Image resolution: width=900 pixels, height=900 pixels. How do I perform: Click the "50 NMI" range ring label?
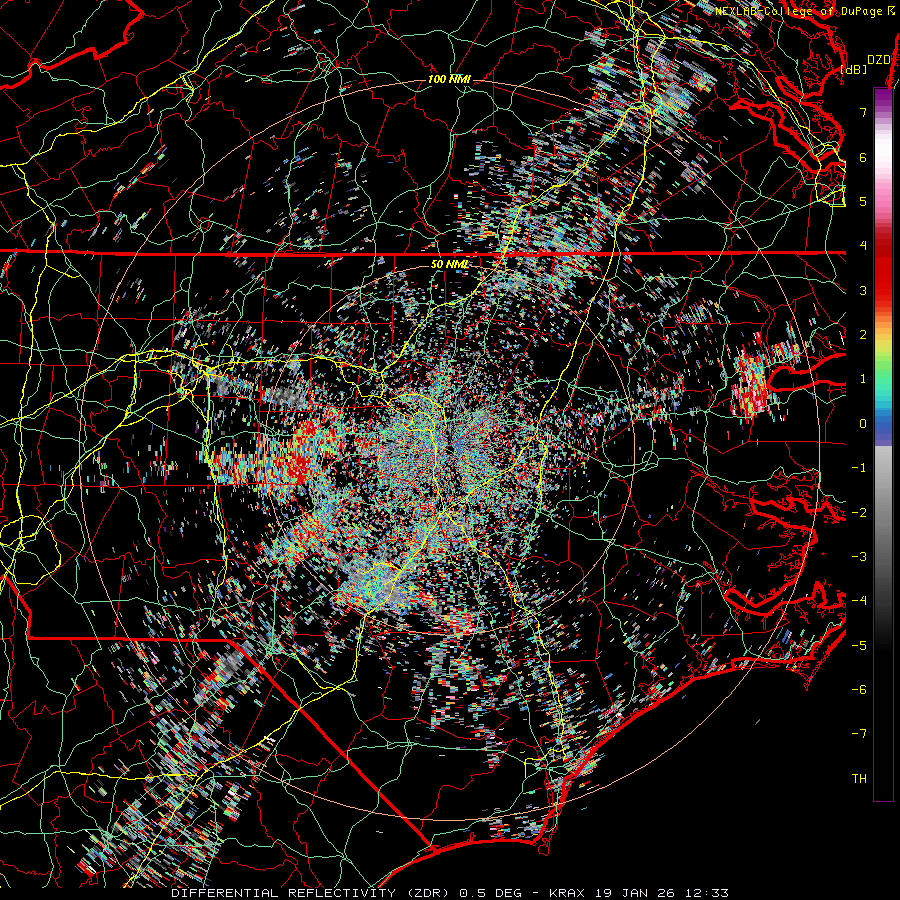click(x=449, y=264)
